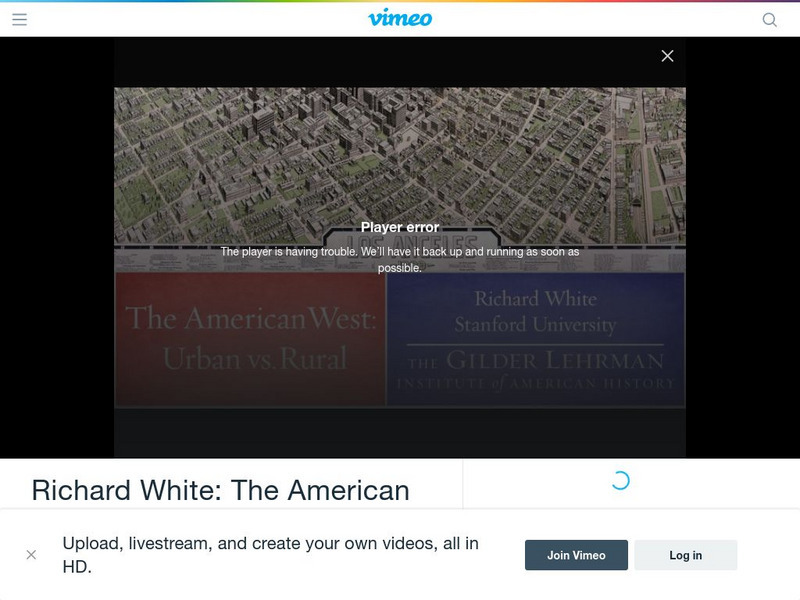800x600 pixels.
Task: Click the loading spinner in the sidebar
Action: coord(620,481)
